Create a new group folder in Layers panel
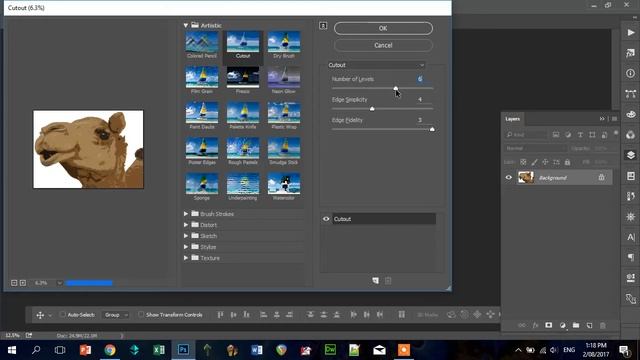640x360 pixels. coord(576,325)
